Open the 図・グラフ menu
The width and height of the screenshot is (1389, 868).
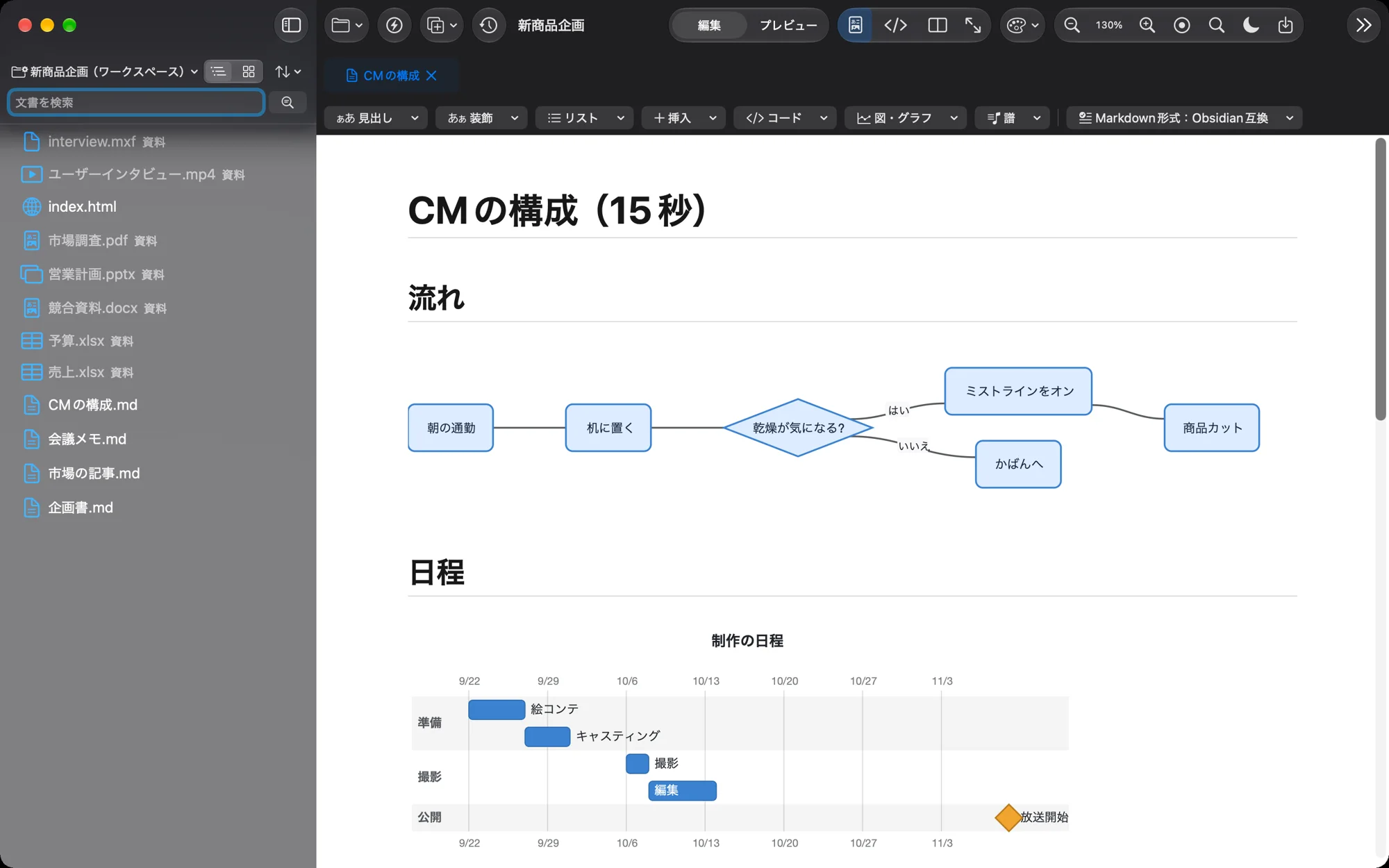point(906,118)
